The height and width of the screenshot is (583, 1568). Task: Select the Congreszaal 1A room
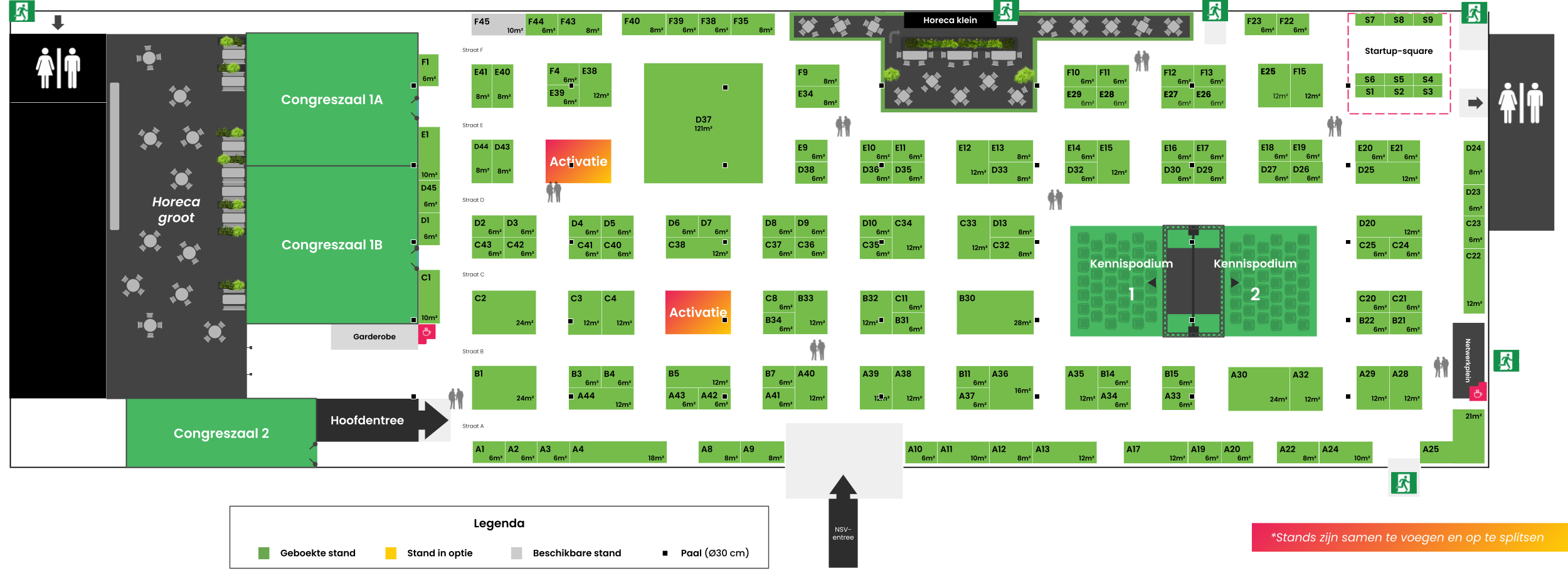point(332,99)
